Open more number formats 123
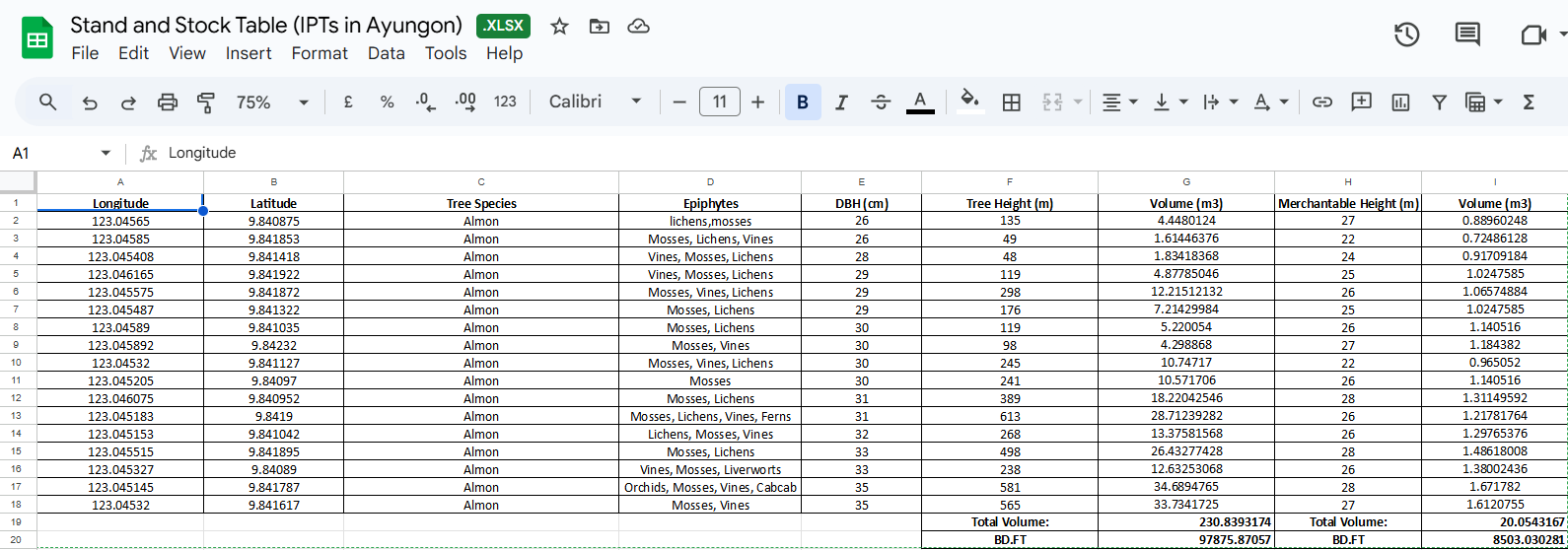 click(x=505, y=102)
